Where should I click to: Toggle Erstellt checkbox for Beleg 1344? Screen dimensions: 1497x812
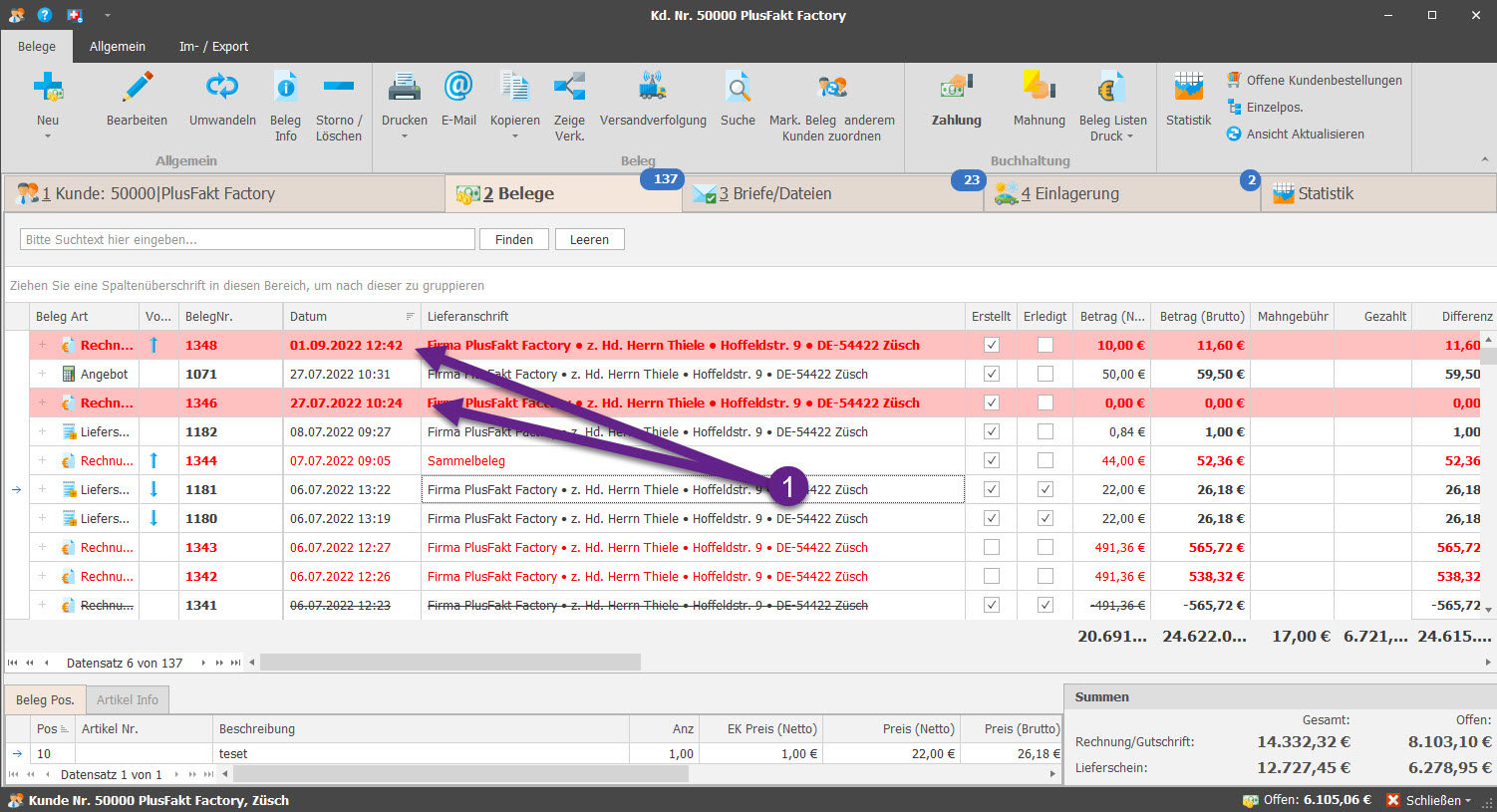pyautogui.click(x=992, y=460)
